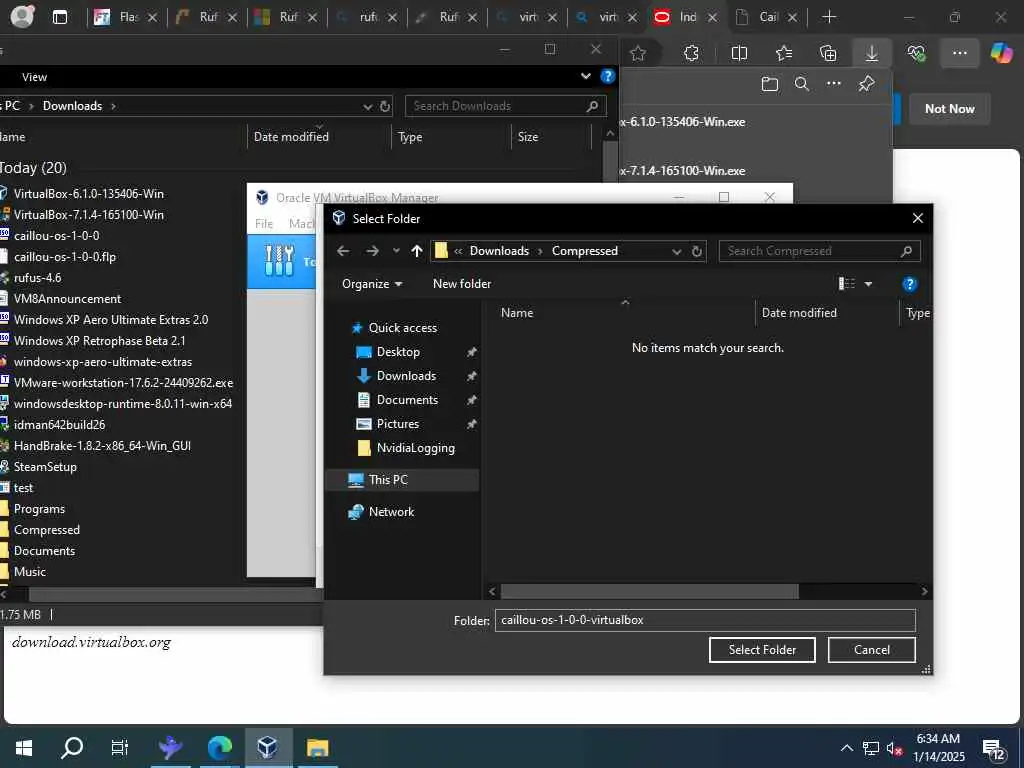Sort by Name column in dialog
The image size is (1024, 768).
click(517, 313)
